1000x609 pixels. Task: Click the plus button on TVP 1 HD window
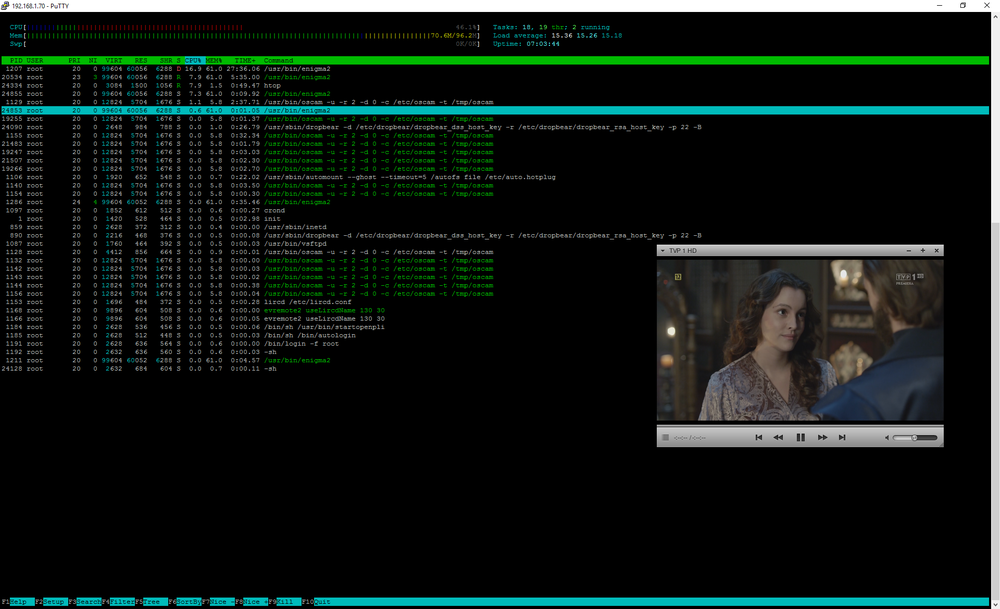(922, 250)
